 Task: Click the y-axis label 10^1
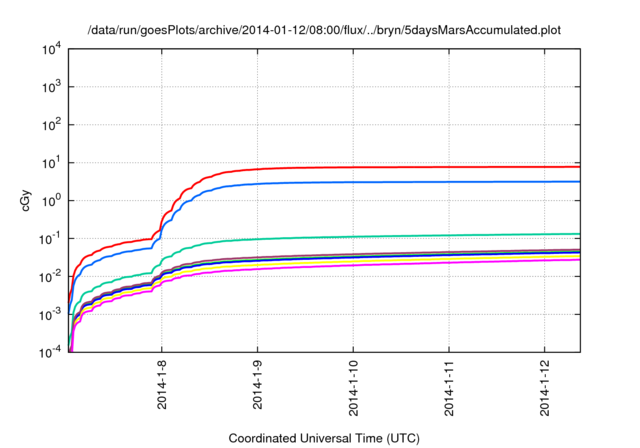click(52, 163)
